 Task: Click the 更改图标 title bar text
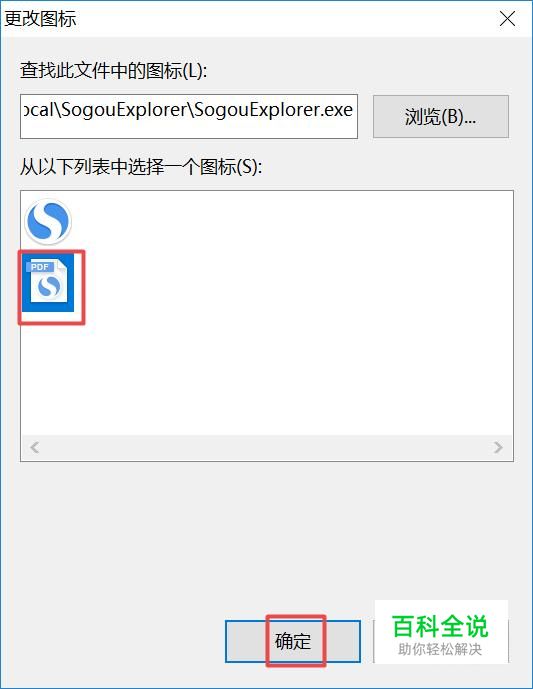tap(40, 19)
